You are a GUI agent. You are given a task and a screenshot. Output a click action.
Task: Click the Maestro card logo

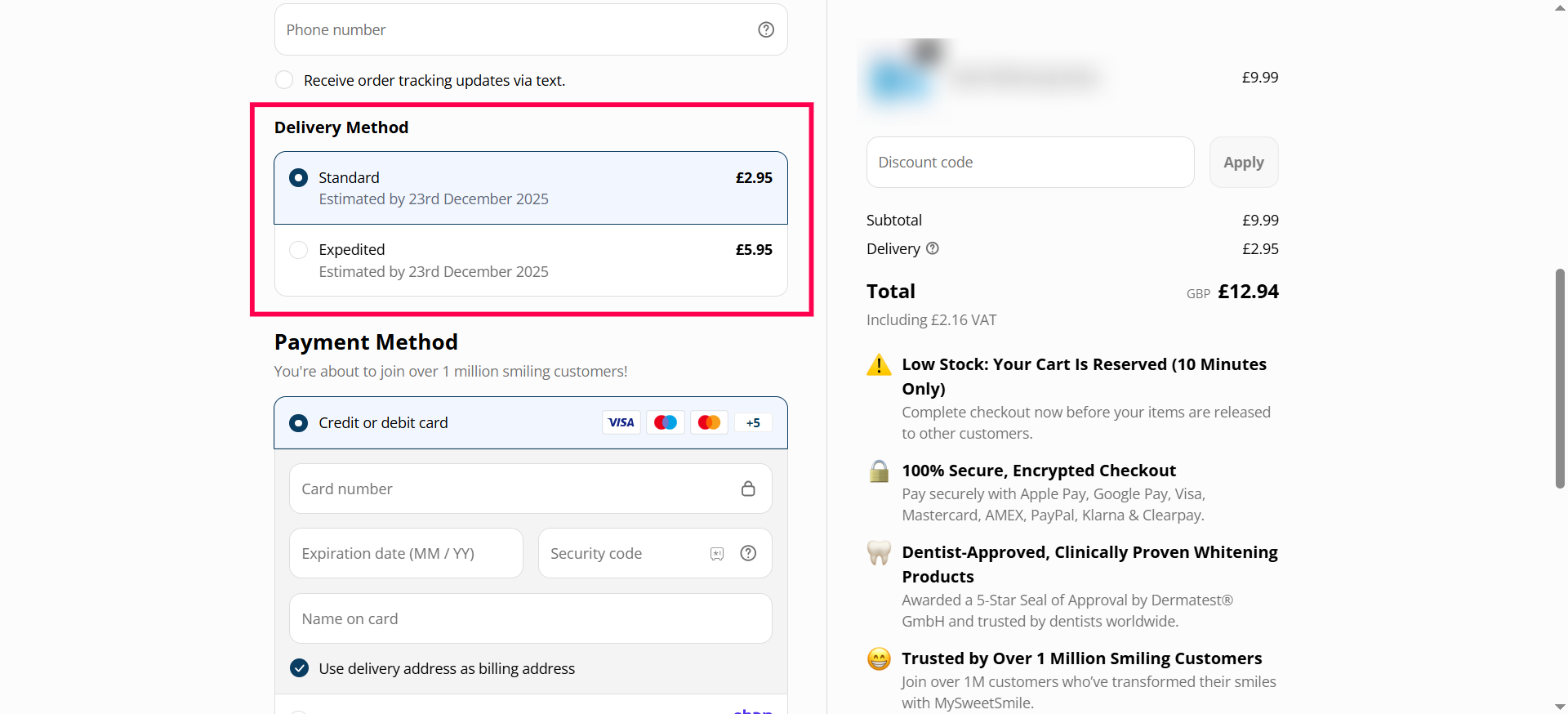pyautogui.click(x=665, y=422)
